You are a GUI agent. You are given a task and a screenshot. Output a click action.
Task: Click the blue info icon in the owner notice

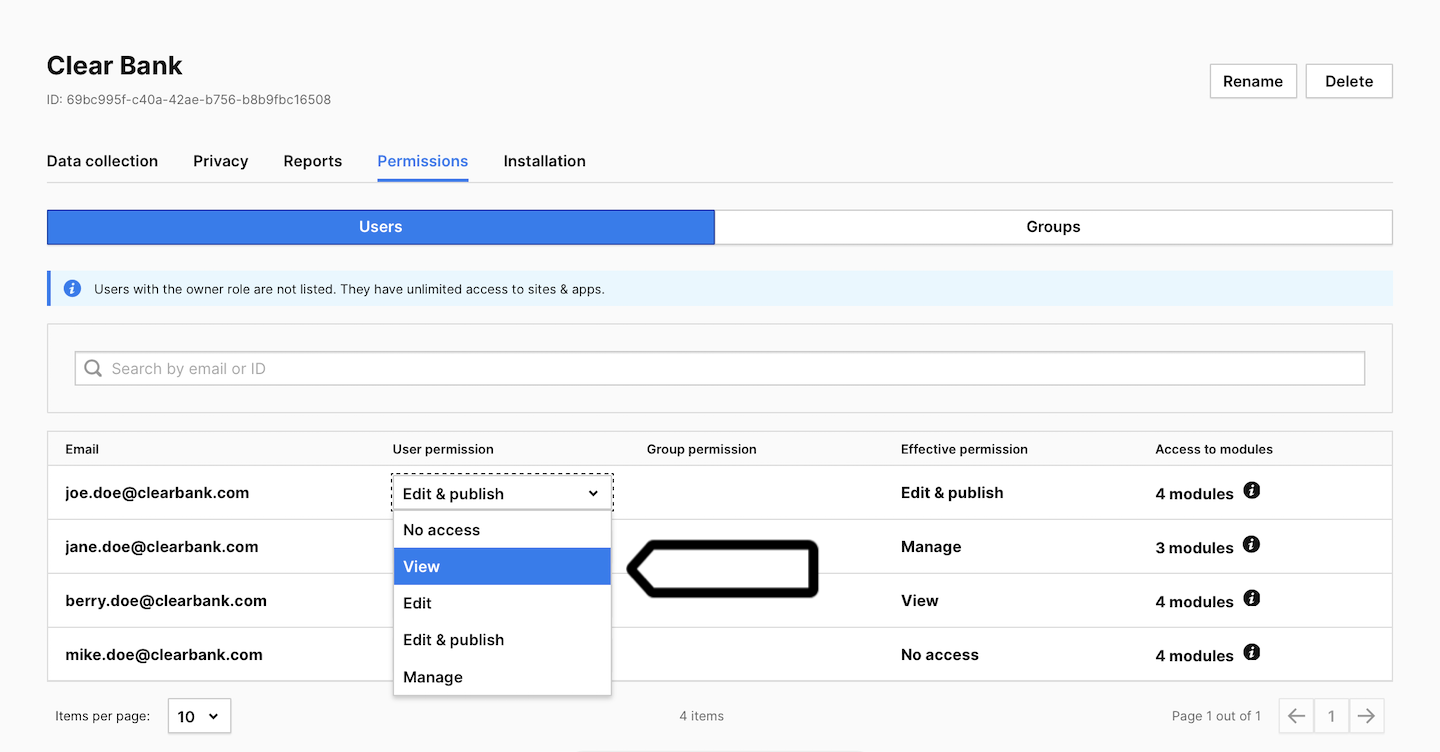[x=72, y=289]
